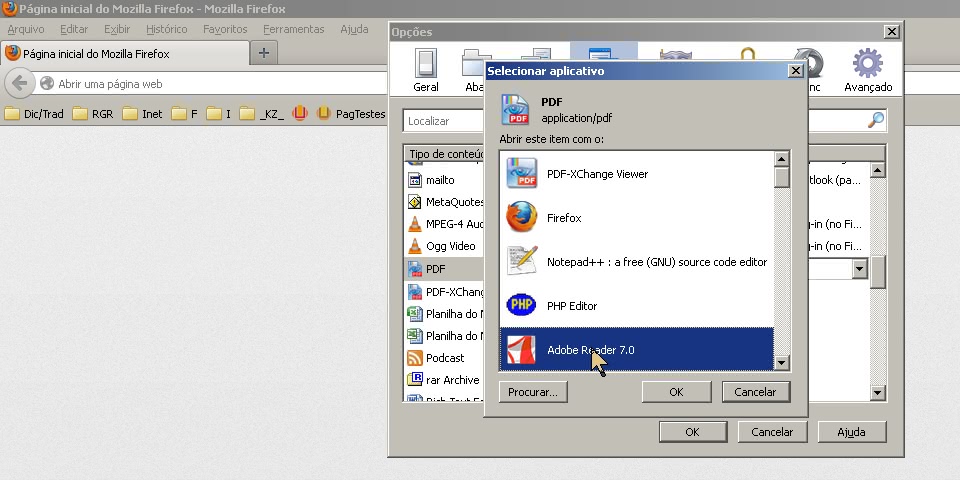Select PHP Editor in the list
Screen dimensions: 960x480
click(571, 306)
